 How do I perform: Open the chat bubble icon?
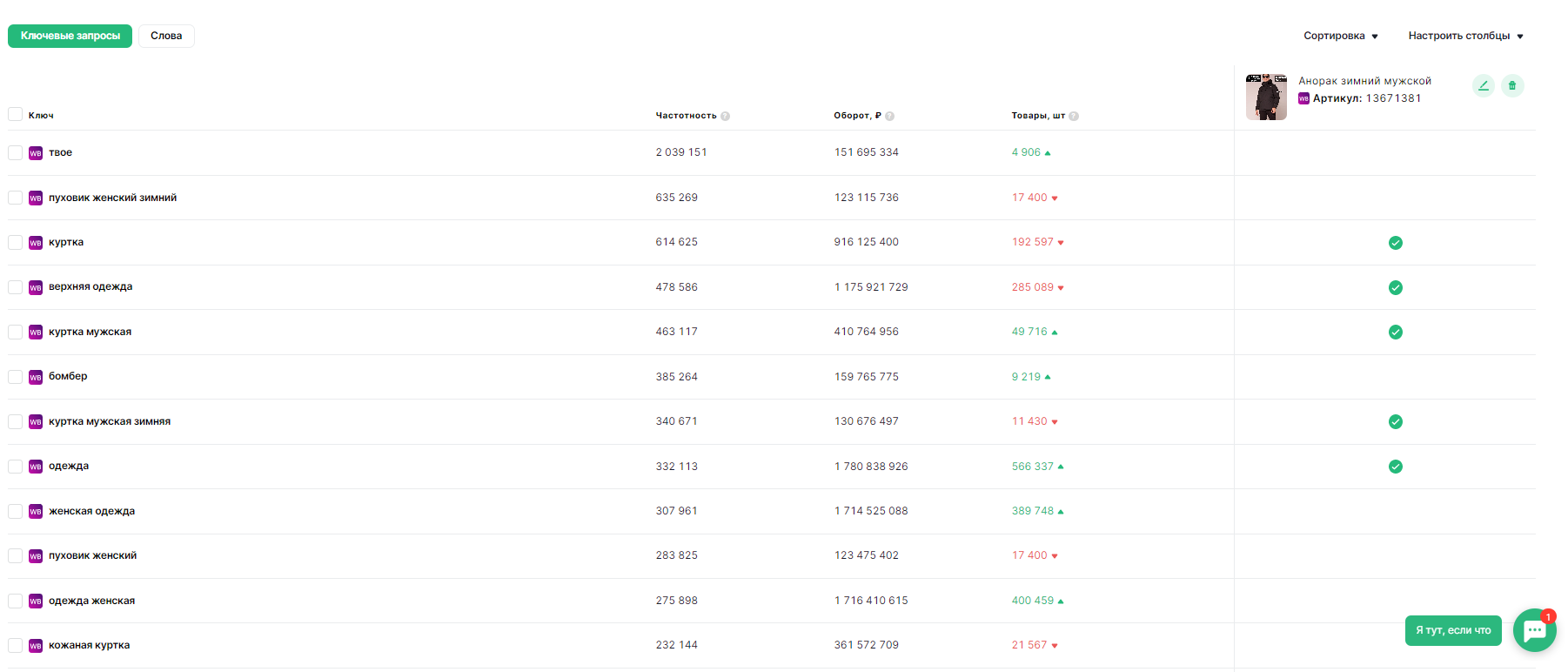pyautogui.click(x=1535, y=630)
